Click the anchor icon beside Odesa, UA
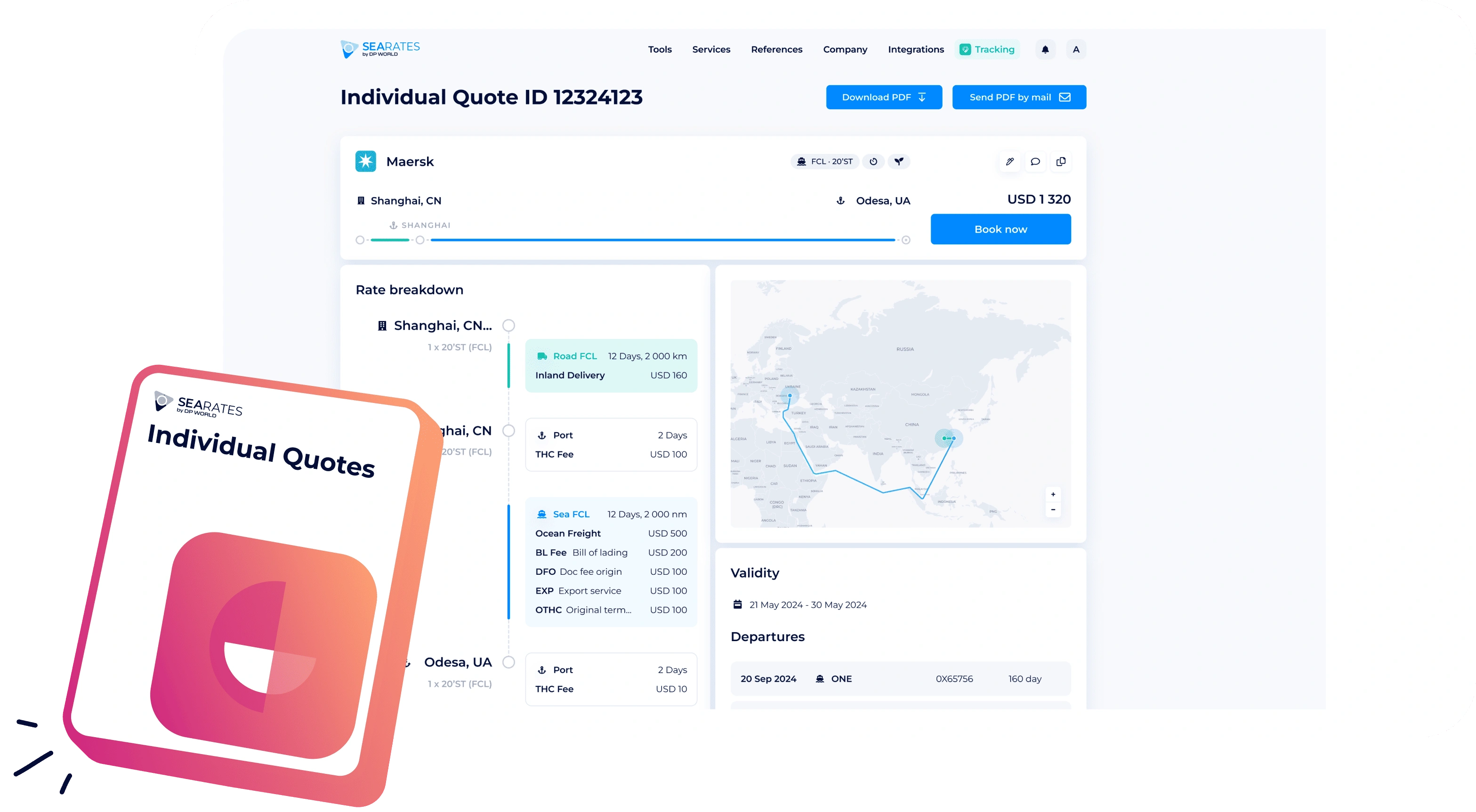 point(840,201)
